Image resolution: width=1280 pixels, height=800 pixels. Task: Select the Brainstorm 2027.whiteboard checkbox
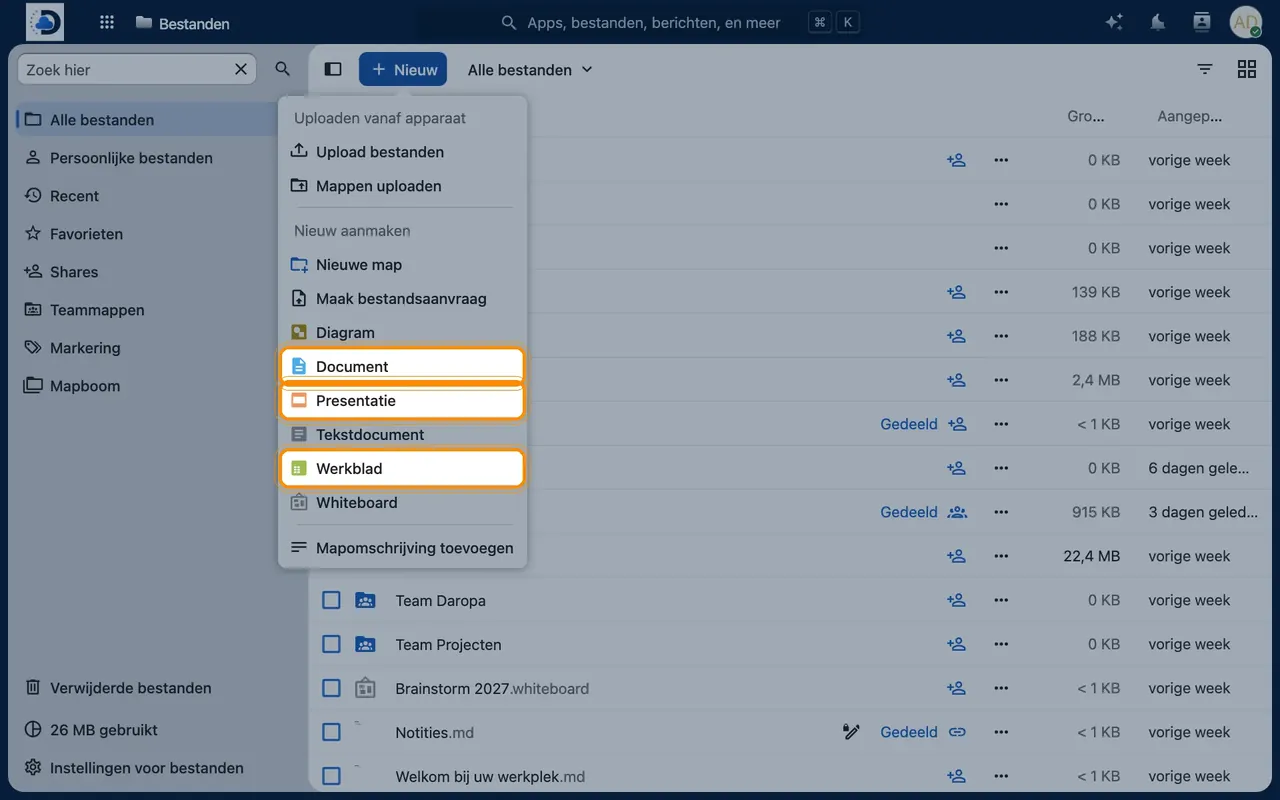pyautogui.click(x=331, y=688)
